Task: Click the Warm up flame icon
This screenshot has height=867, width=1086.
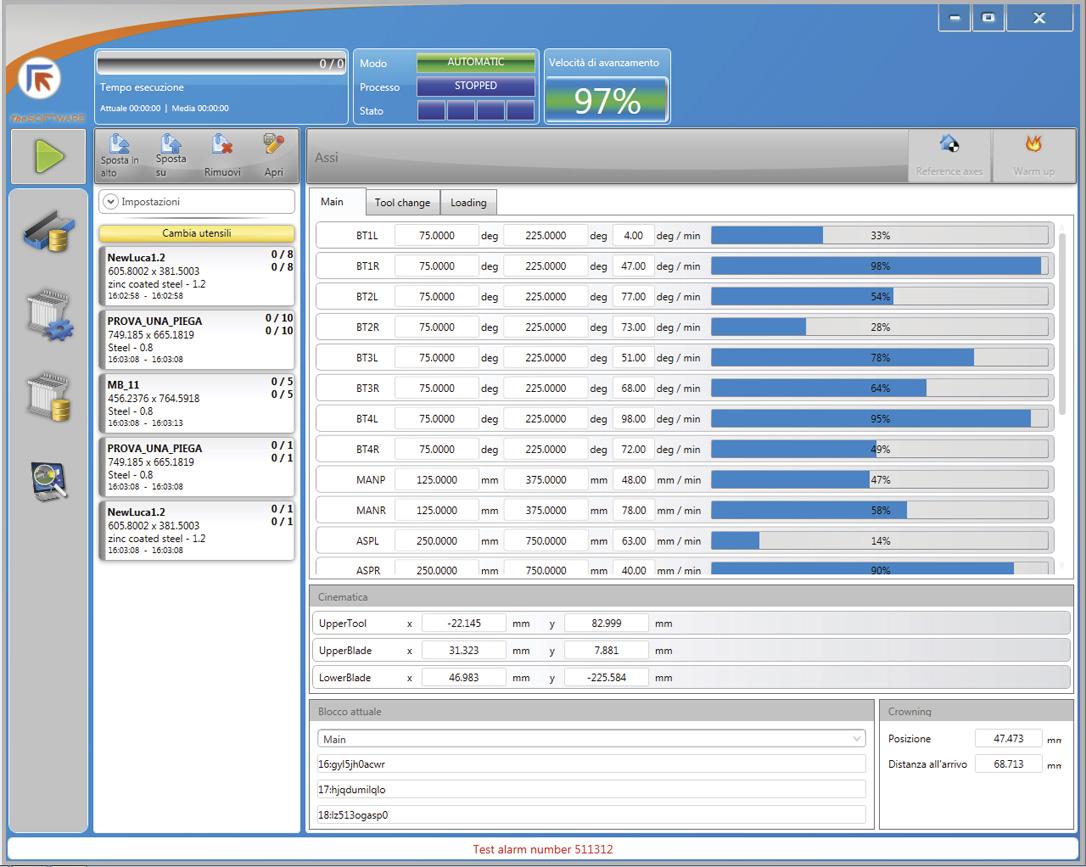Action: [x=1033, y=145]
